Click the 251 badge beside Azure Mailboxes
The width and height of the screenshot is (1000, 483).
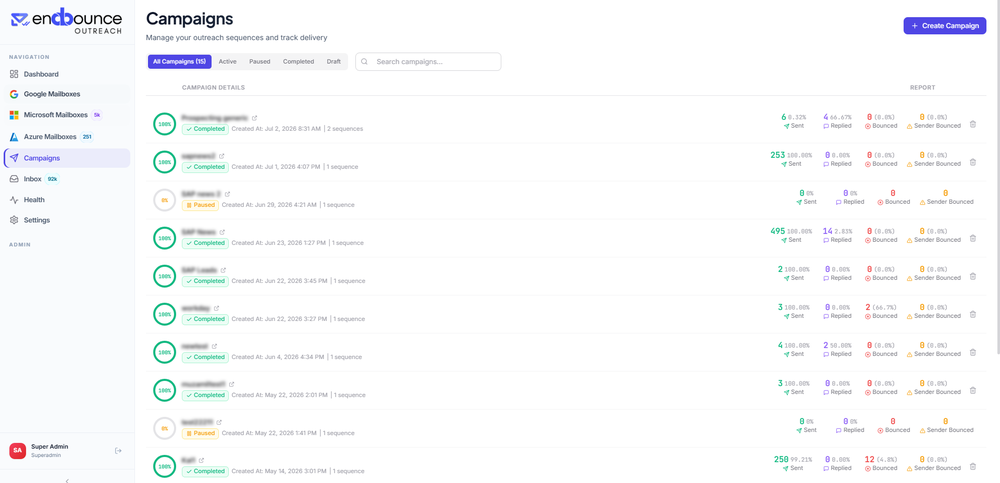click(x=87, y=137)
